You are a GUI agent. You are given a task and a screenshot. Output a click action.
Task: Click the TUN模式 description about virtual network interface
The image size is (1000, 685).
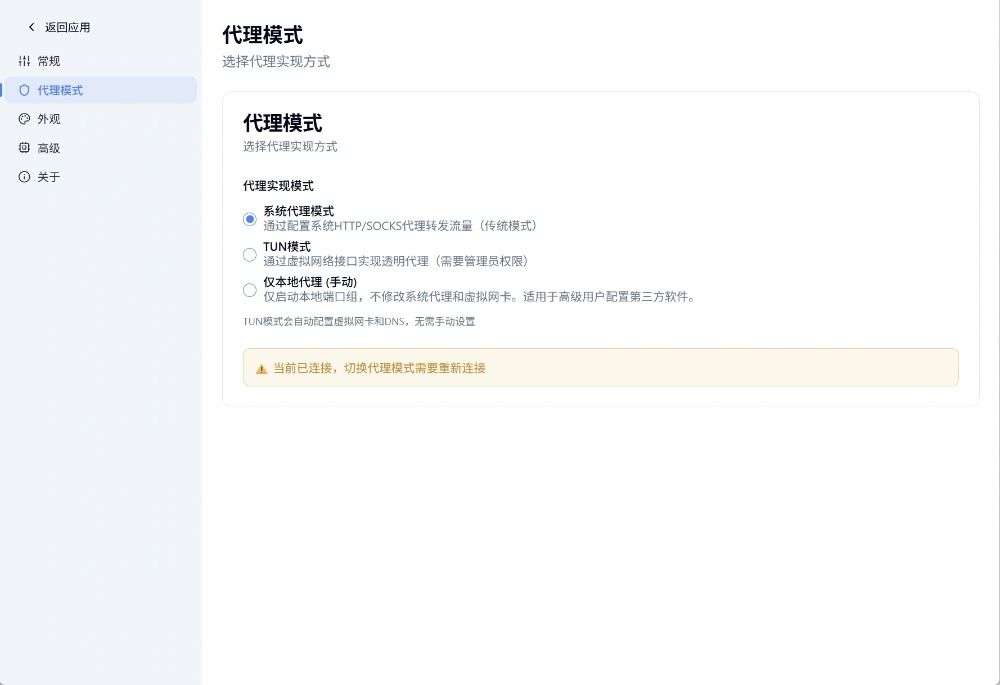395,261
